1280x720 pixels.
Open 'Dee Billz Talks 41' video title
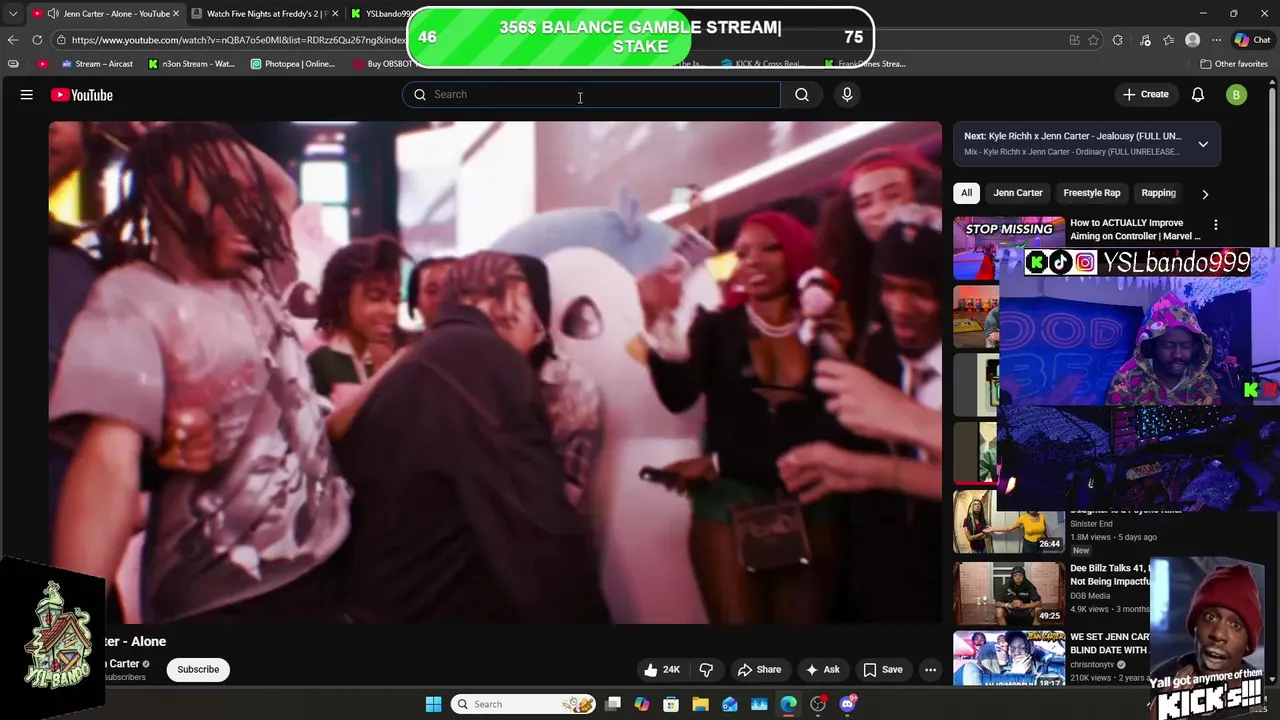(x=1110, y=575)
